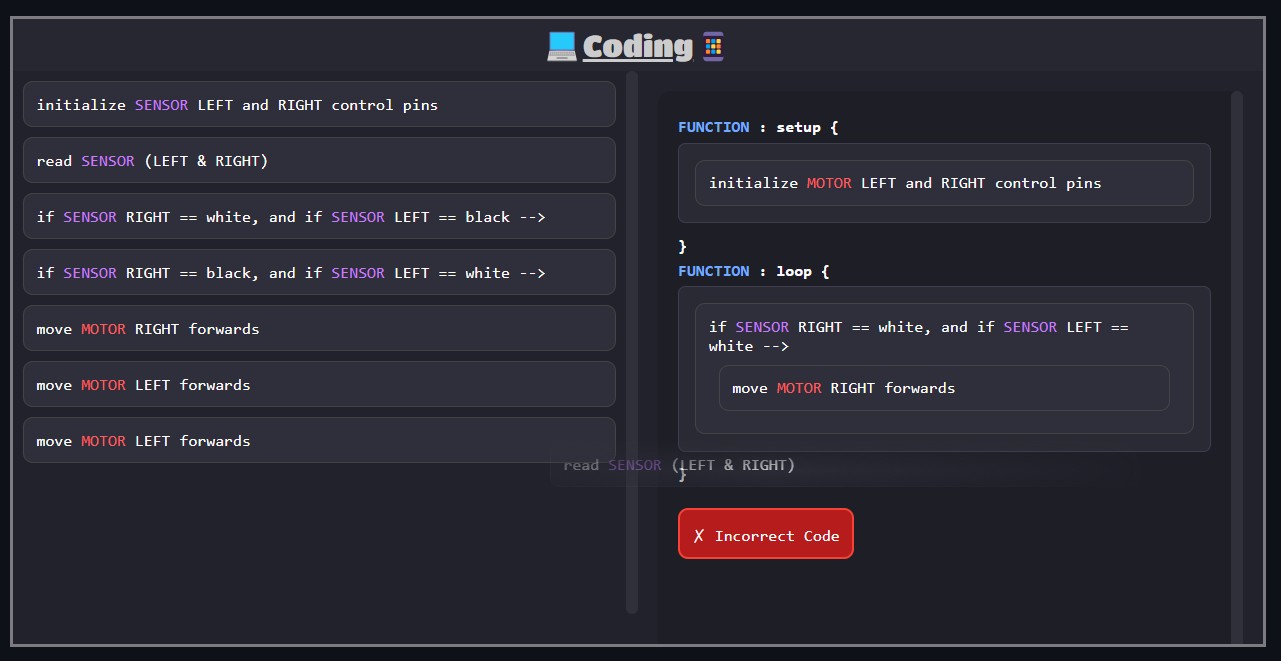Screen dimensions: 1281x661
Task: Choose move MOTOR RIGHT forwards in left list
Action: 319,329
